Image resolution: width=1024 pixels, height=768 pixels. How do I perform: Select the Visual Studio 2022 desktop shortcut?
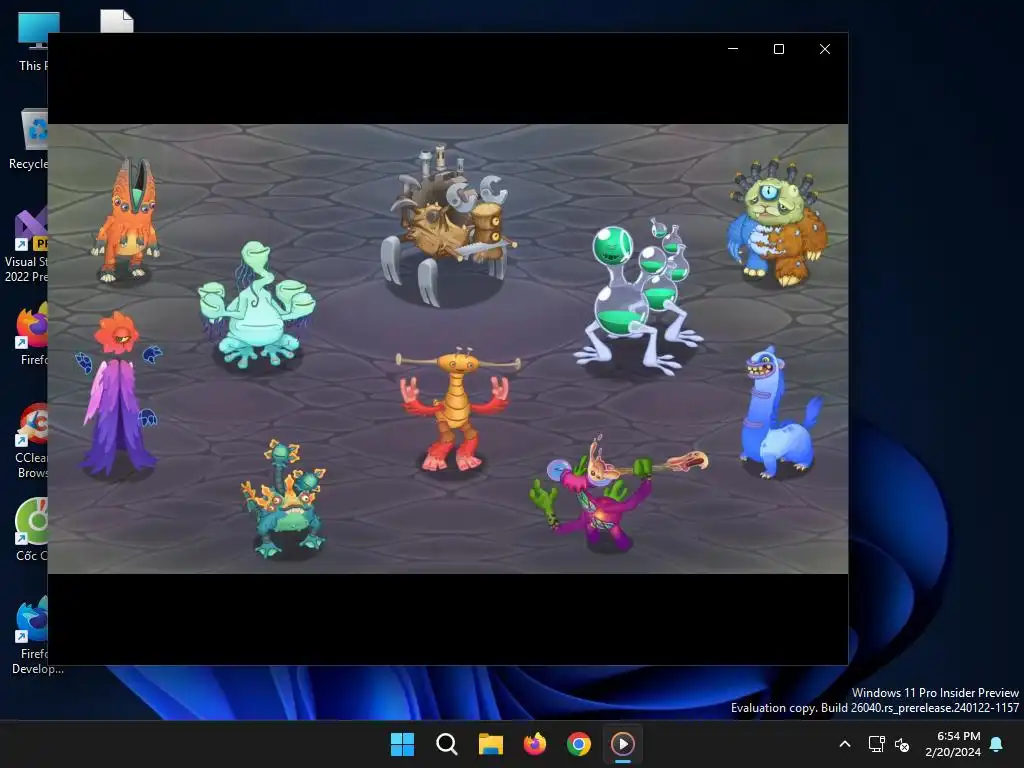click(26, 246)
